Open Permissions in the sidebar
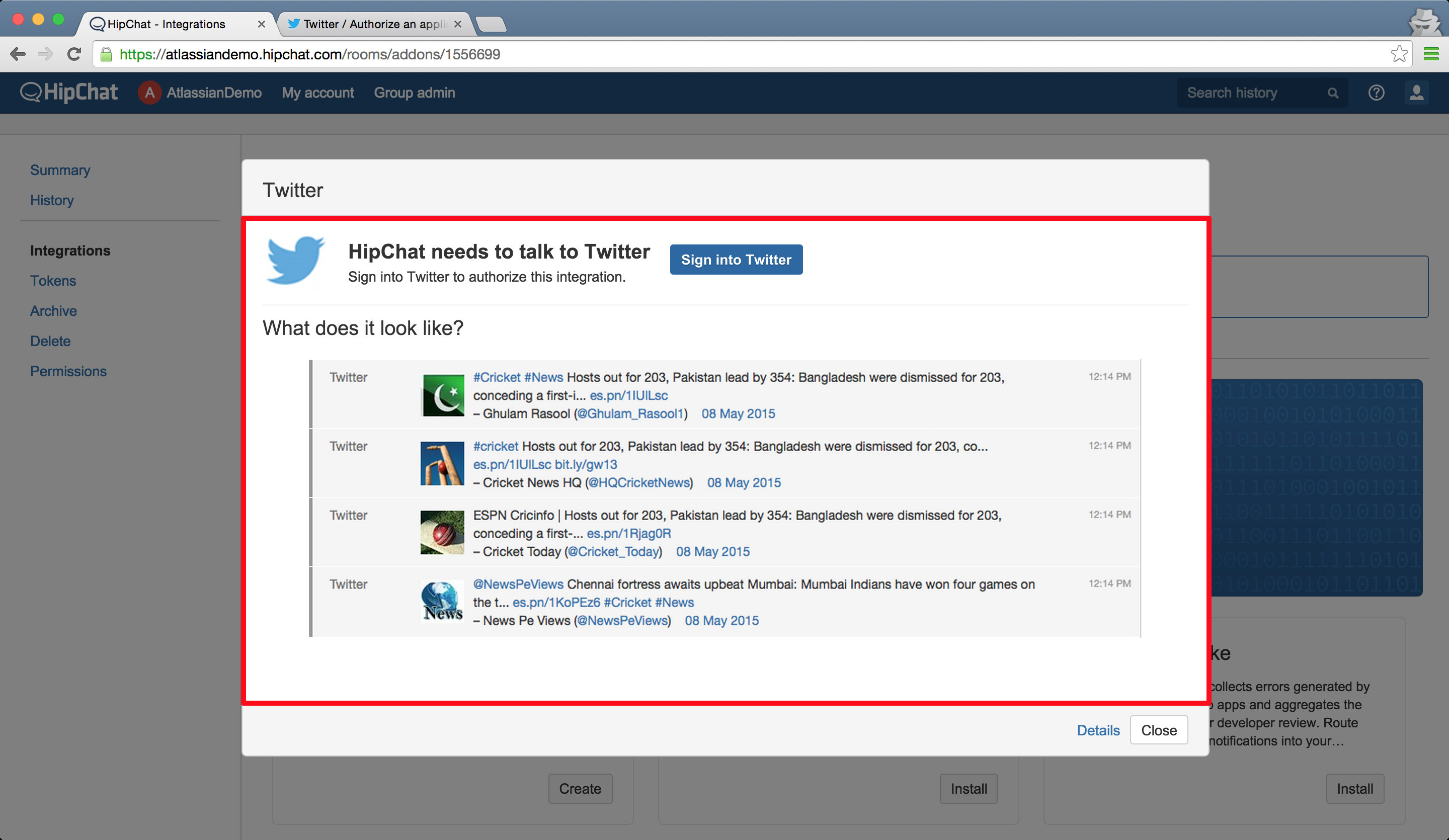Image resolution: width=1449 pixels, height=840 pixels. pyautogui.click(x=68, y=371)
